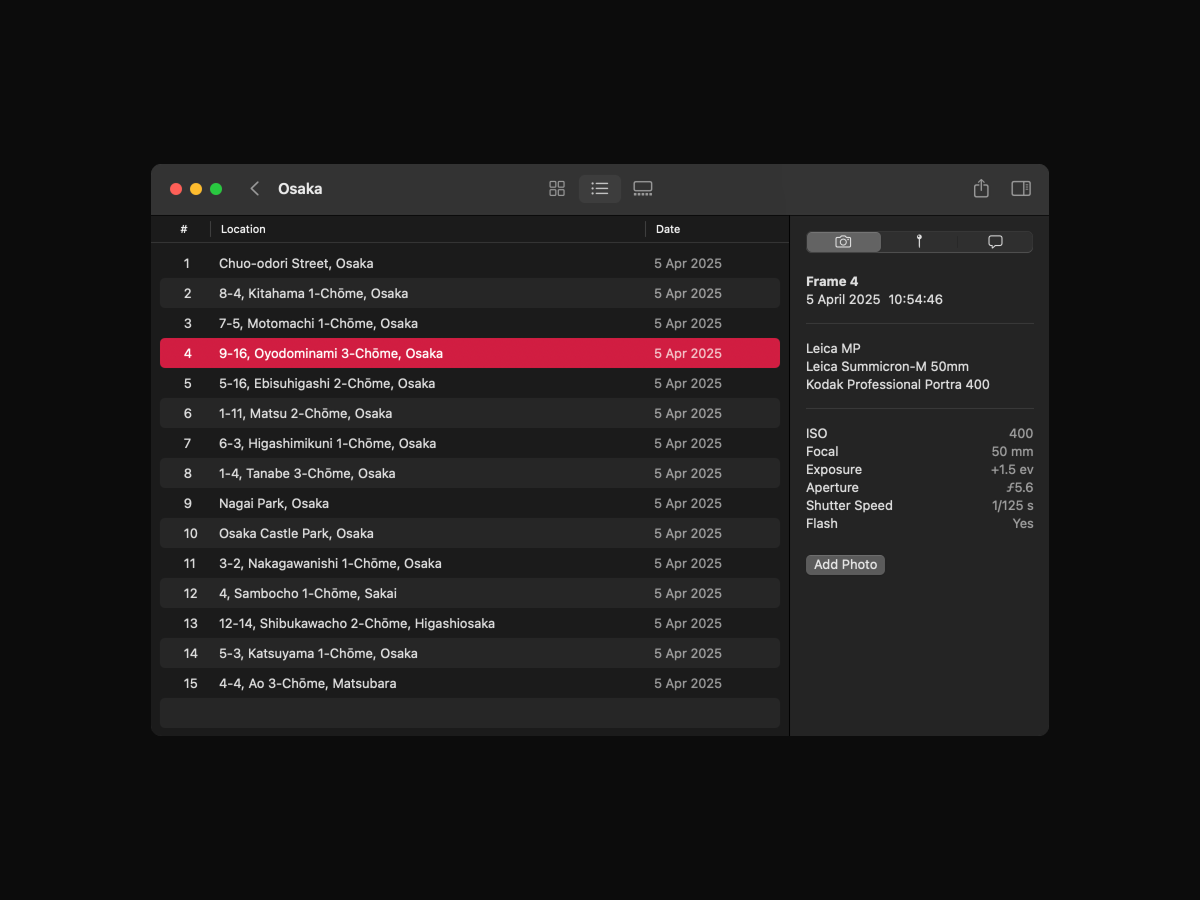Open the notes comment tab

995,242
